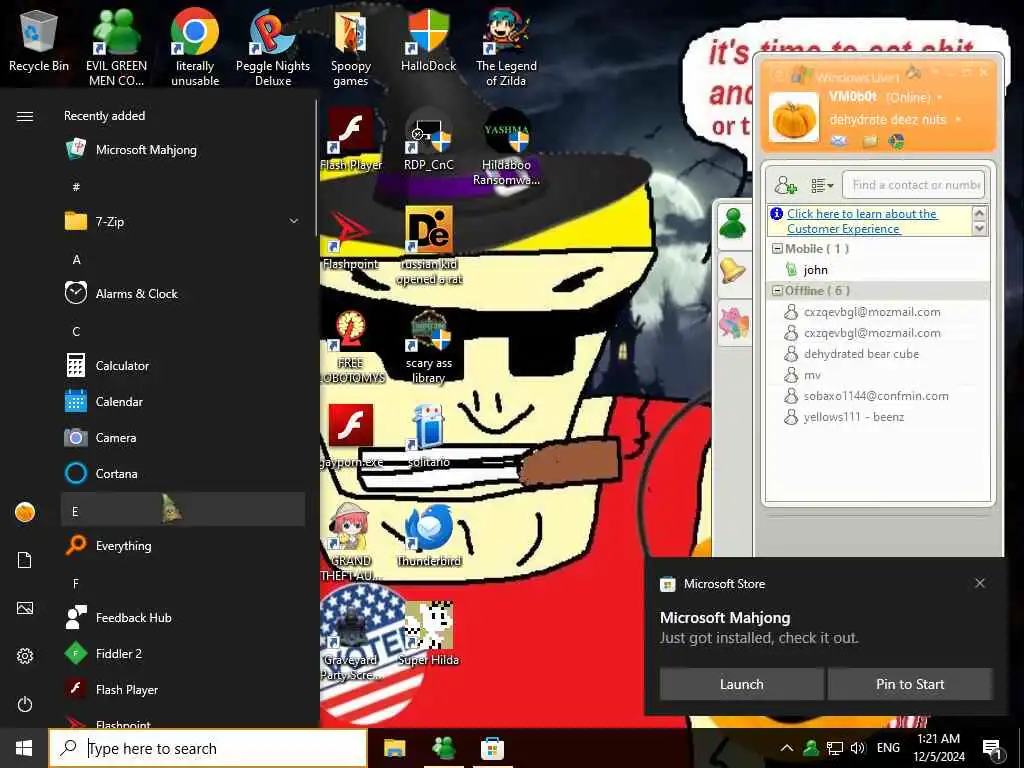Expand the 7-Zip folder in Start menu

coord(183,221)
